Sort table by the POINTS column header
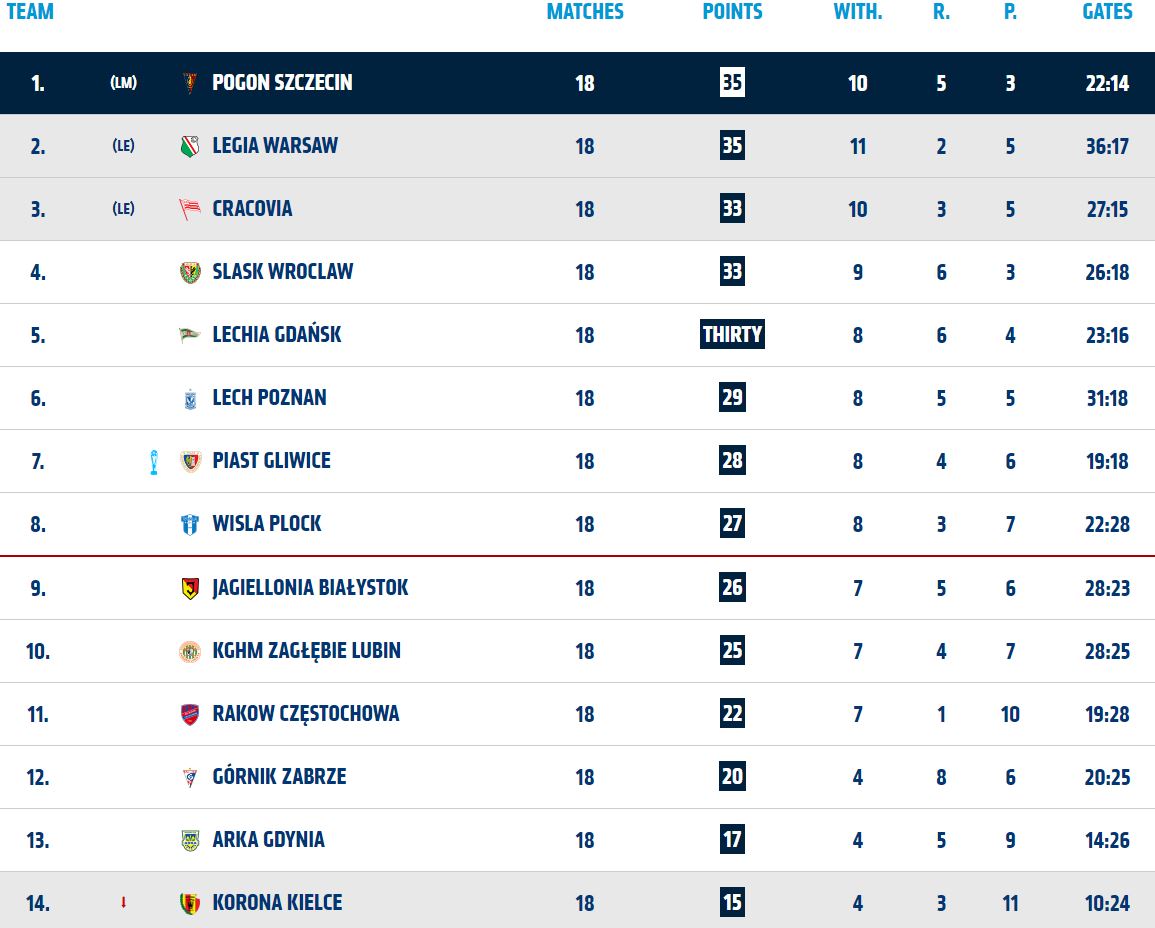Viewport: 1155px width, 928px height. click(732, 12)
